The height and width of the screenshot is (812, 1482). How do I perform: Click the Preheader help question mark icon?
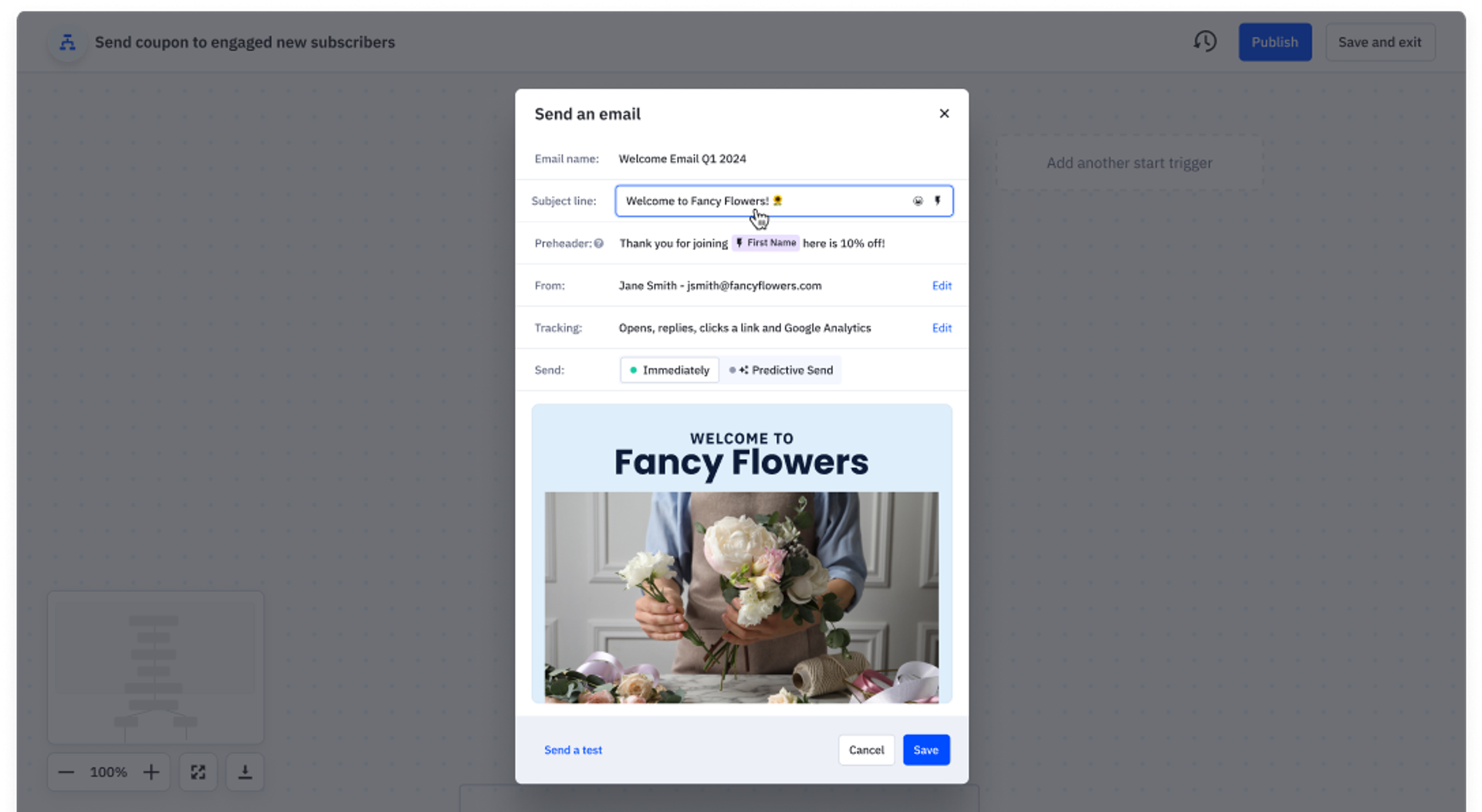pyautogui.click(x=599, y=244)
